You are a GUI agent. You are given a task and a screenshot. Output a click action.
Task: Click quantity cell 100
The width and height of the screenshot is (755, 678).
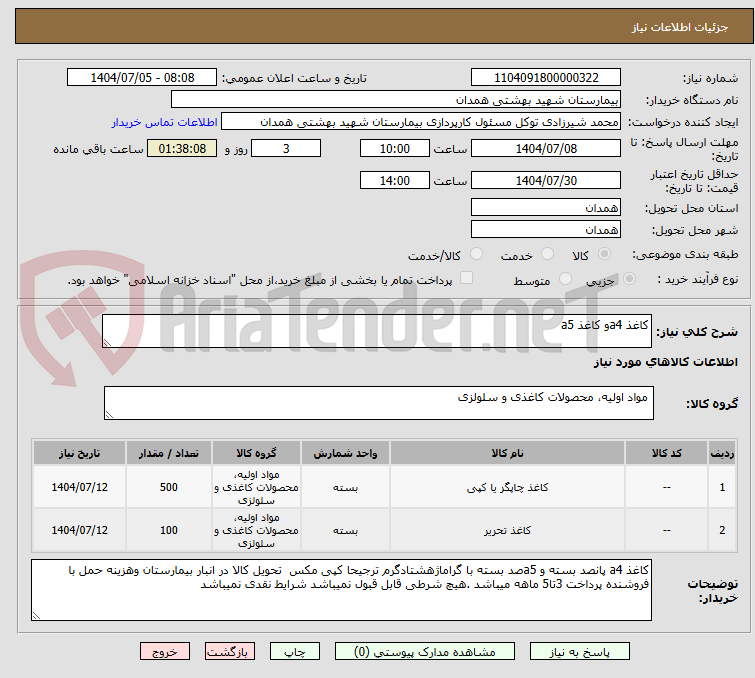[x=169, y=530]
